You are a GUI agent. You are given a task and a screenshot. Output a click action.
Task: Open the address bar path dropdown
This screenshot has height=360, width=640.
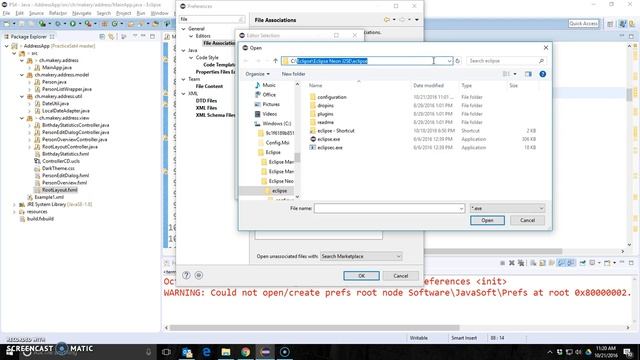click(449, 61)
